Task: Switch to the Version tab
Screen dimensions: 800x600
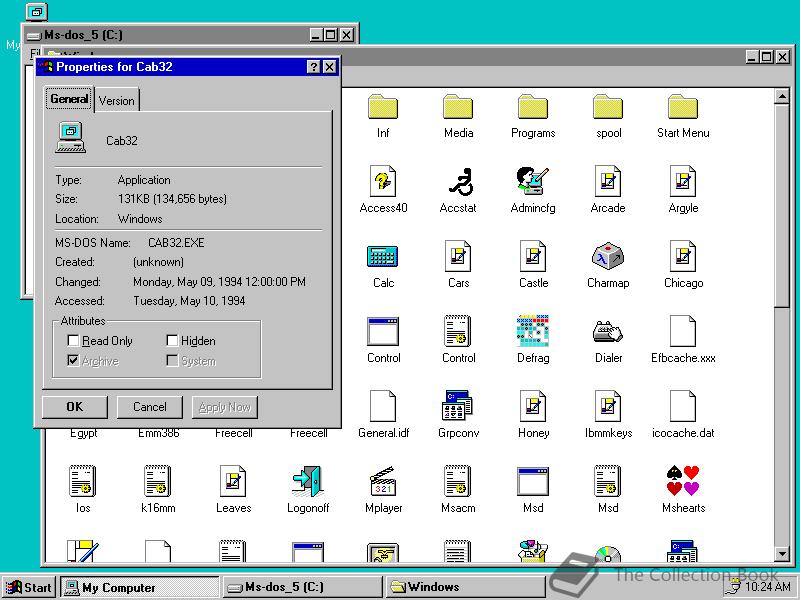Action: click(117, 101)
